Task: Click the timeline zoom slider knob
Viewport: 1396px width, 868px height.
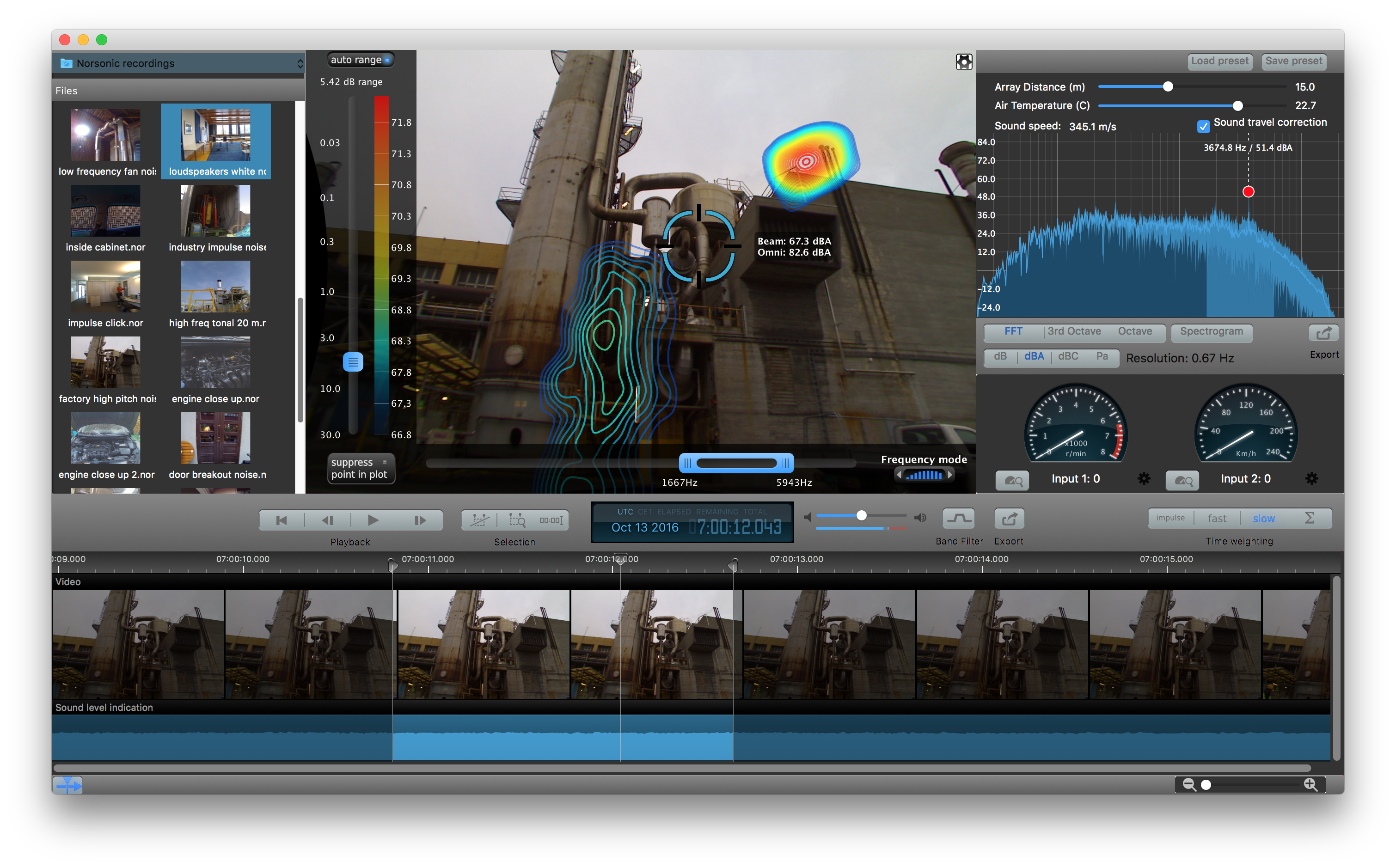Action: 1206,785
